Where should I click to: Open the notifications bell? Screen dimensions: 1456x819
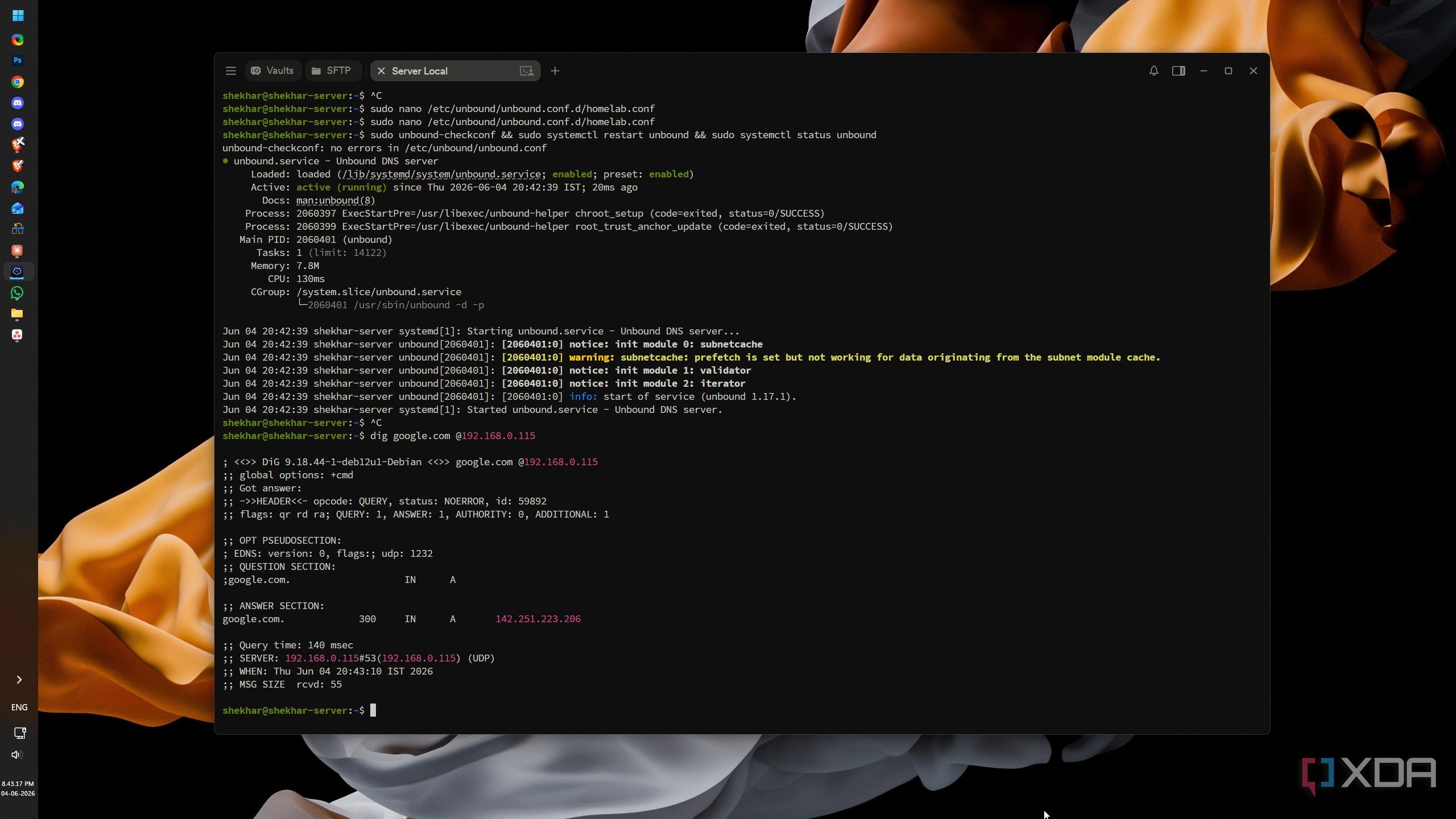pyautogui.click(x=1153, y=71)
